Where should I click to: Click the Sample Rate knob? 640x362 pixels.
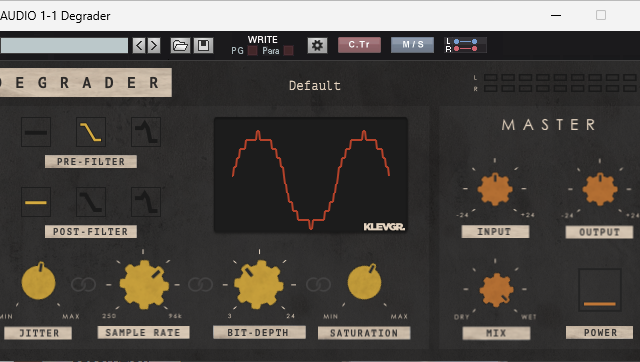144,284
